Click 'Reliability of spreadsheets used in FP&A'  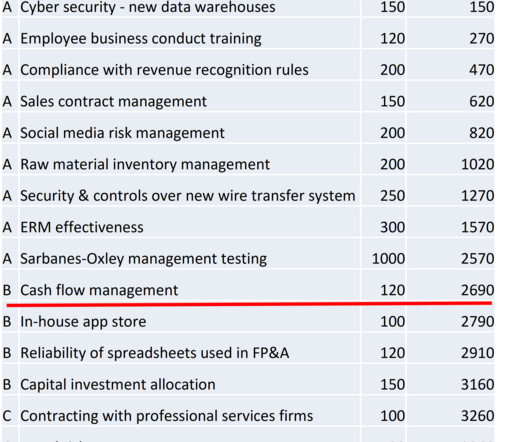pyautogui.click(x=154, y=353)
